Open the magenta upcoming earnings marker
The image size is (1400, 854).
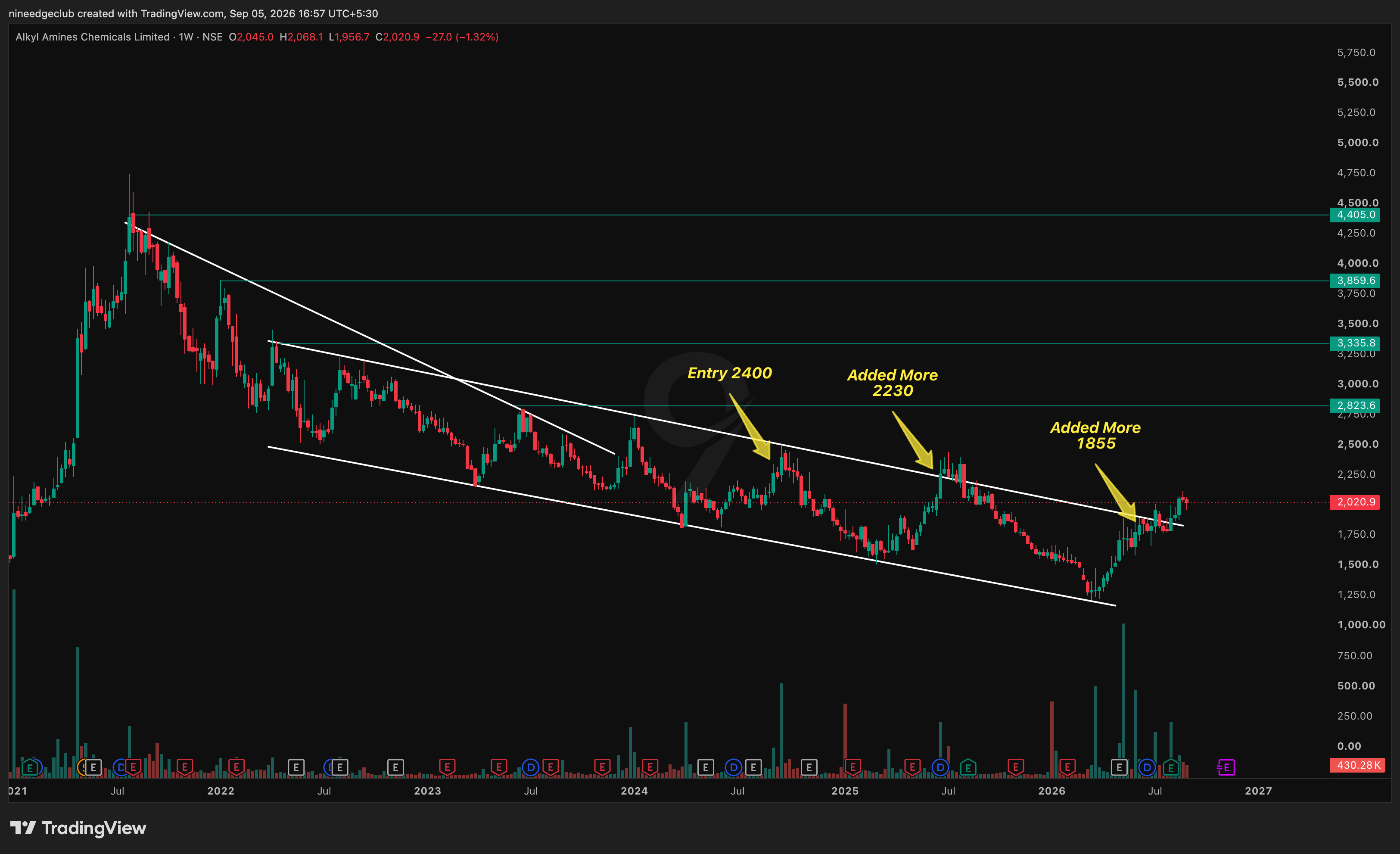click(1226, 768)
